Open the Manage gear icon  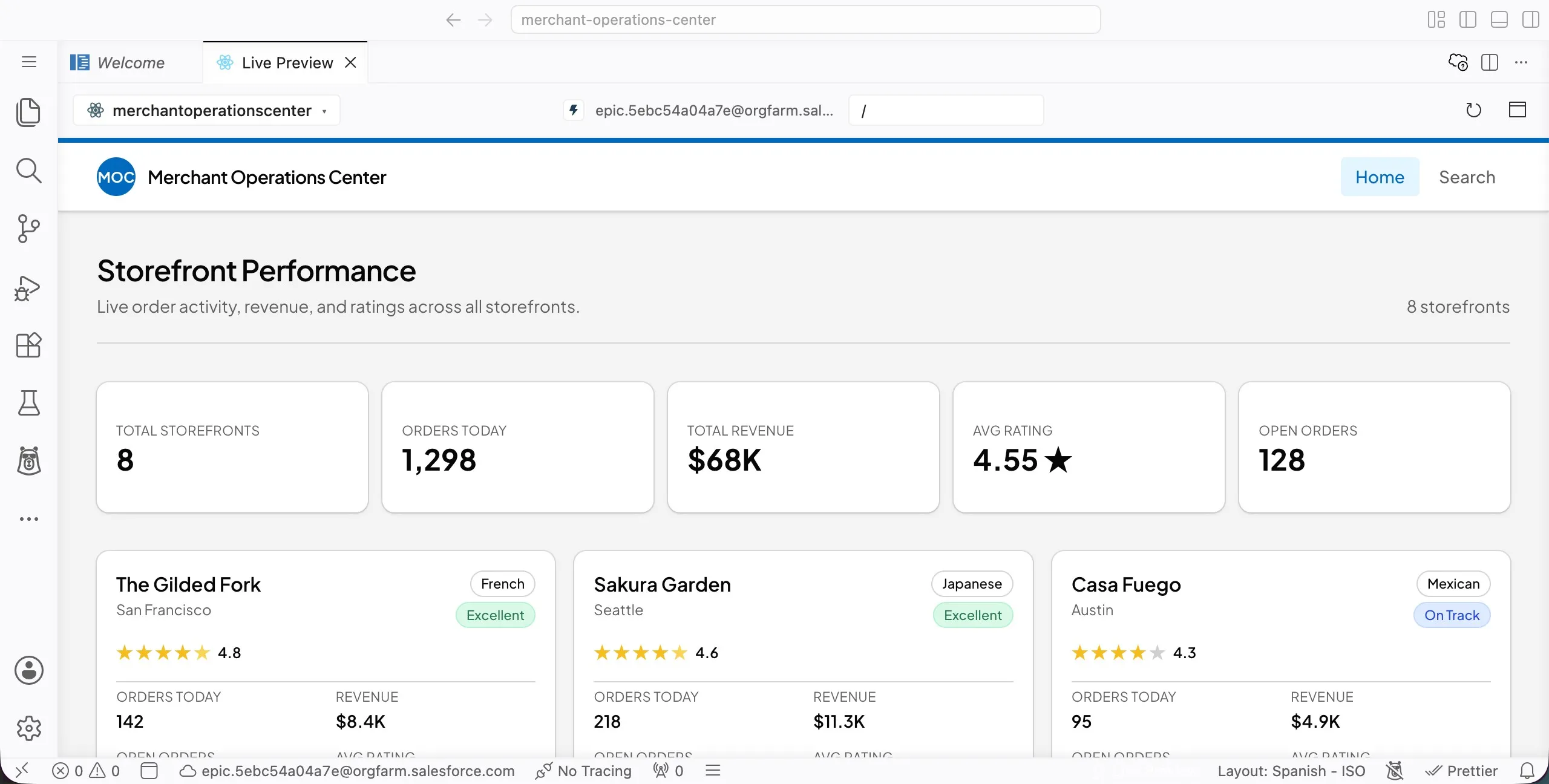pos(28,728)
